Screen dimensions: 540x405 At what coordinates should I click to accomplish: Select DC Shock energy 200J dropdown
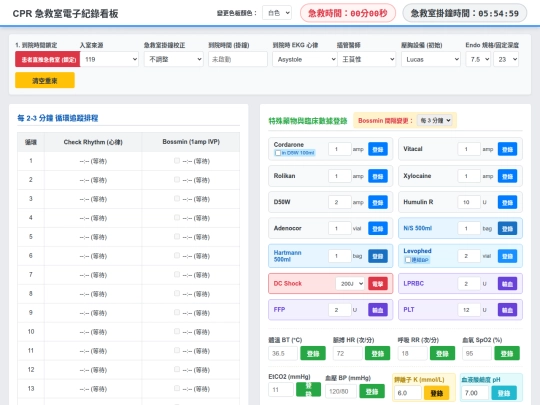[x=350, y=284]
